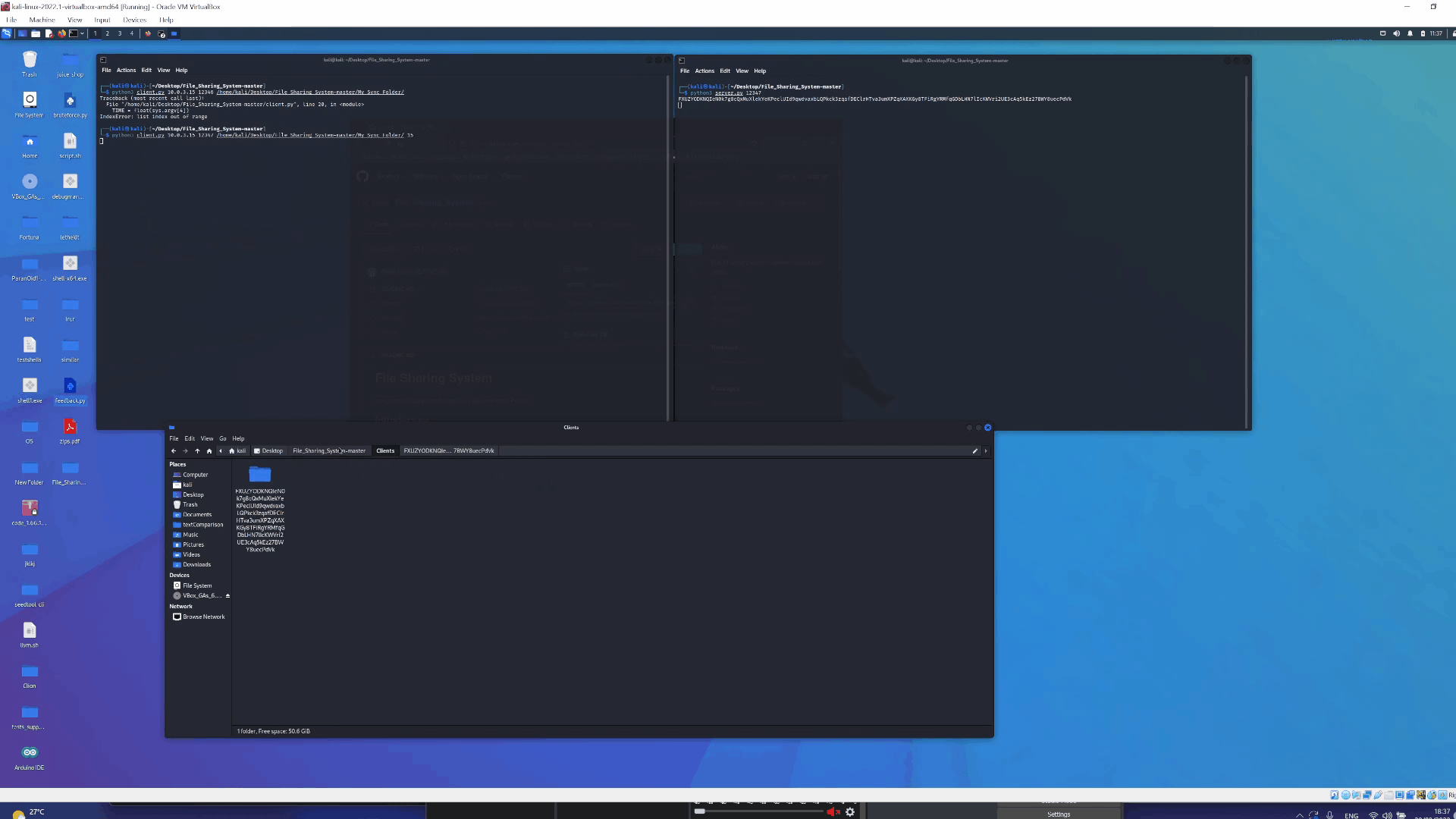The height and width of the screenshot is (819, 1456).
Task: Expand the terminal dropdown arrow in panel
Action: click(x=82, y=33)
